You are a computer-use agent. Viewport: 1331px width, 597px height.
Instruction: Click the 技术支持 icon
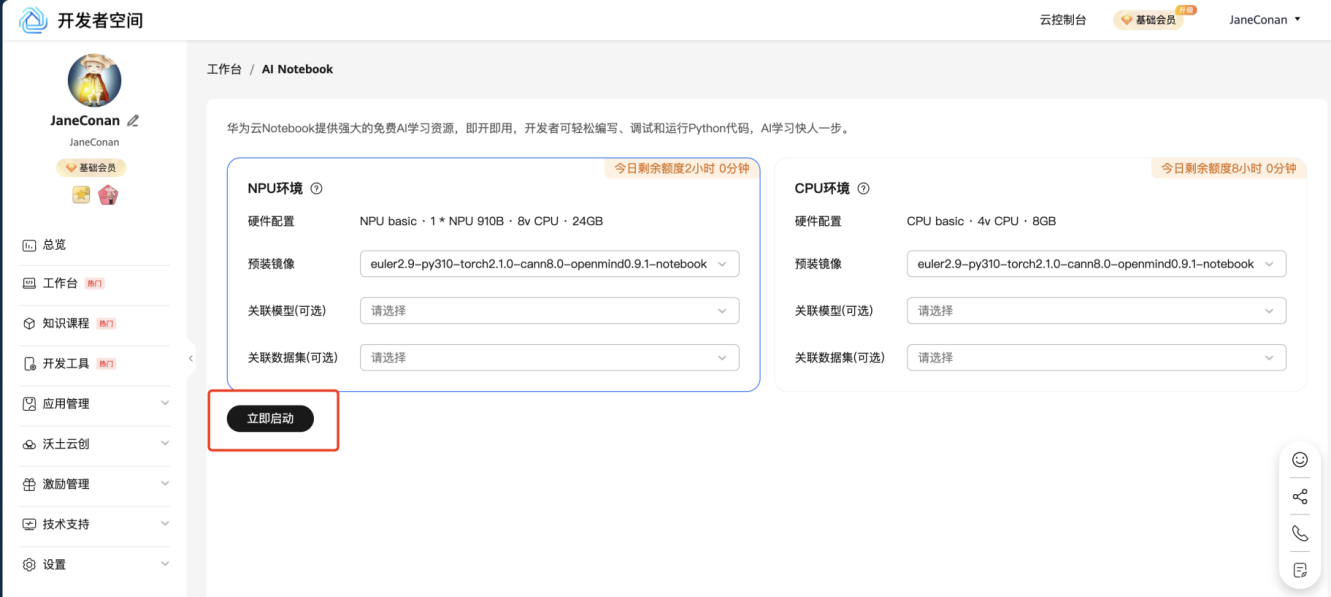coord(29,524)
